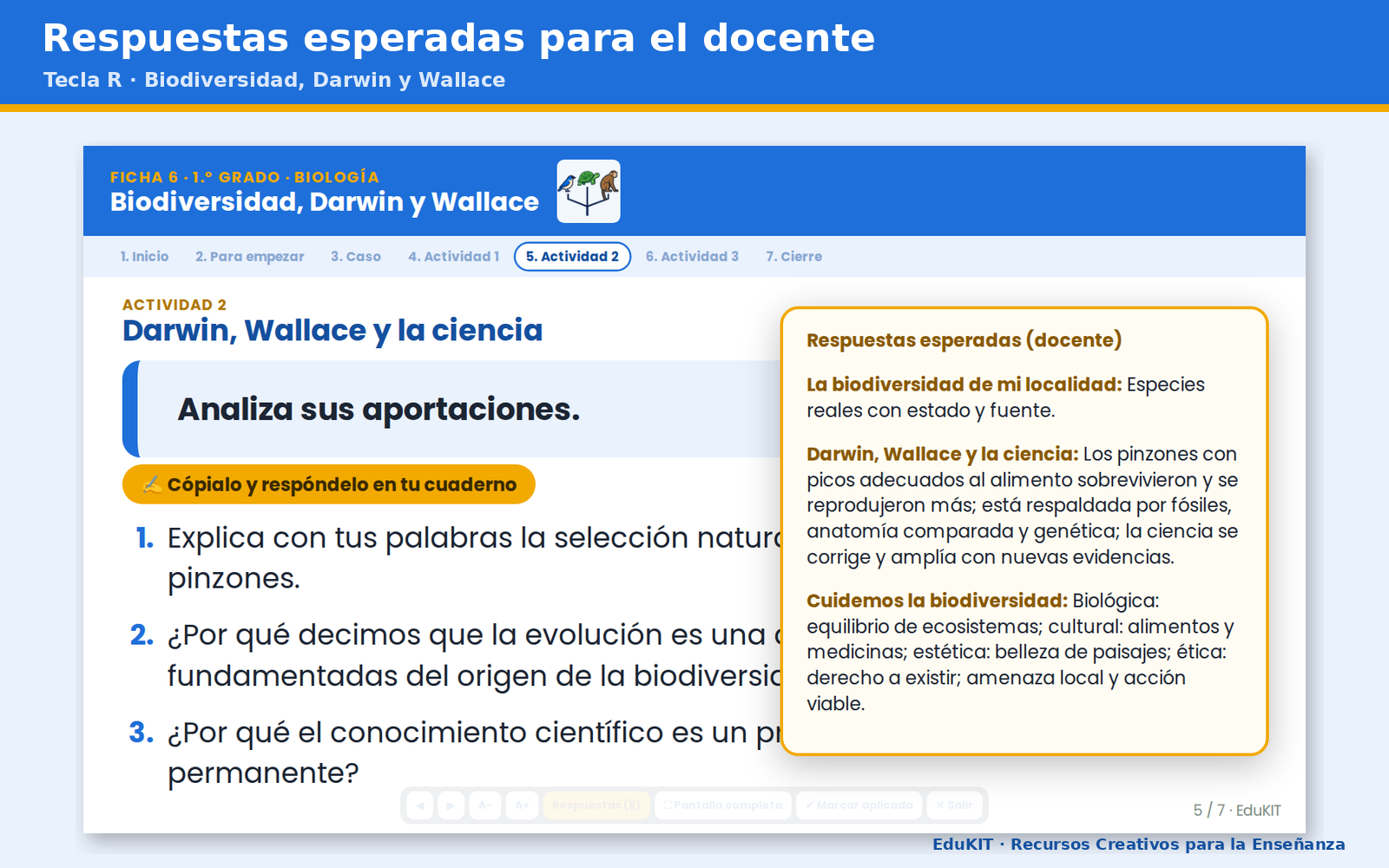
Task: Toggle Marcar aplicada checkmark button
Action: pyautogui.click(x=859, y=806)
